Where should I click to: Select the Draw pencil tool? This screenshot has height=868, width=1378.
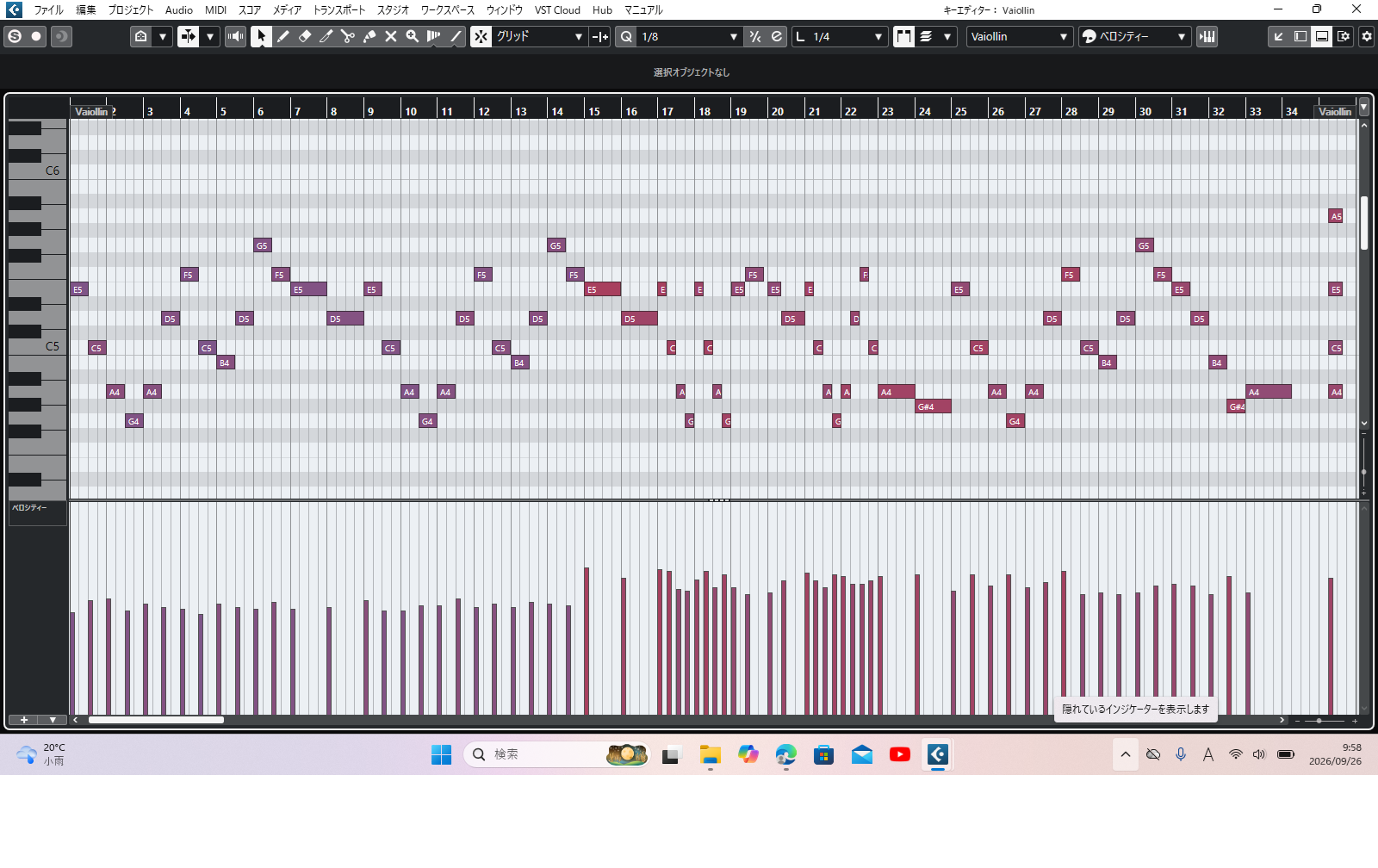tap(283, 36)
